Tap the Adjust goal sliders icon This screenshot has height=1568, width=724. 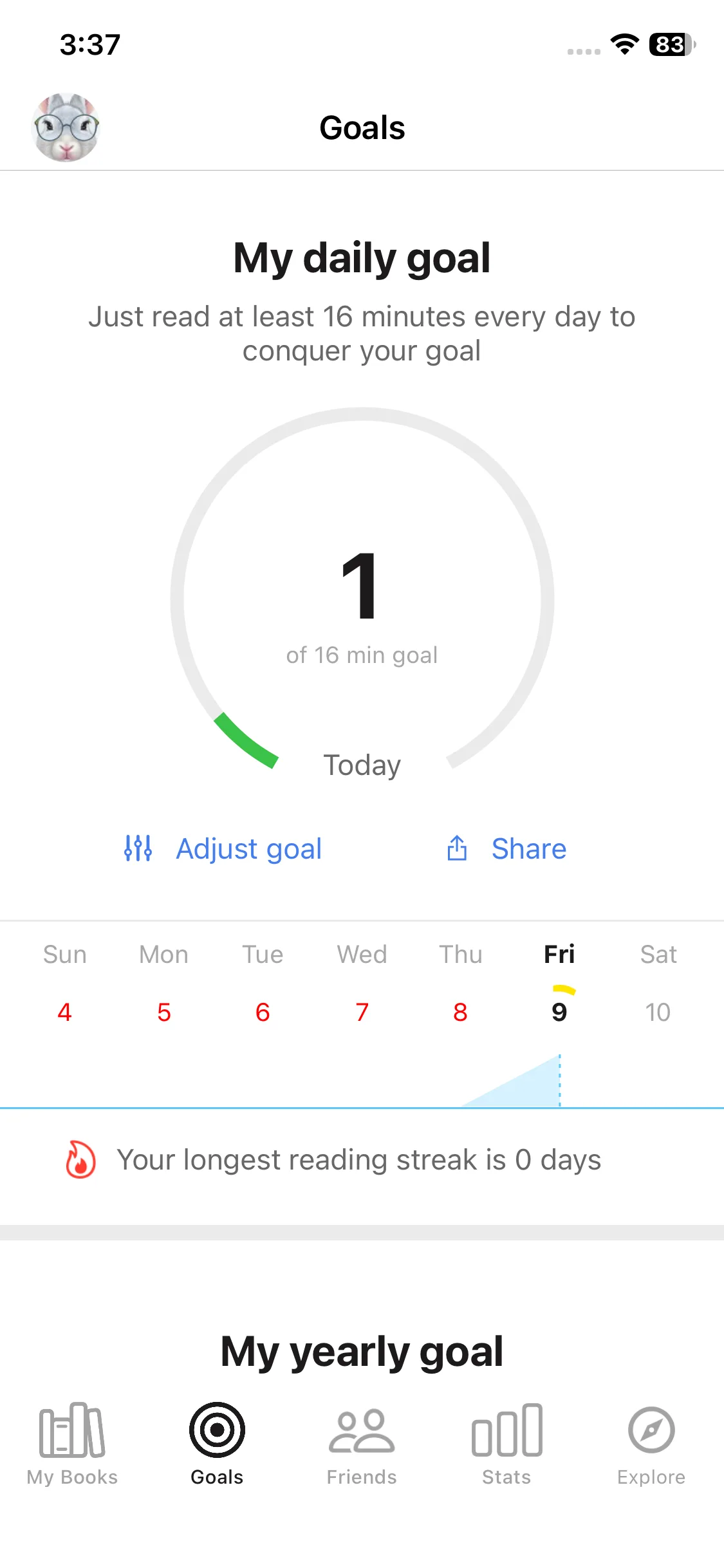coord(138,848)
